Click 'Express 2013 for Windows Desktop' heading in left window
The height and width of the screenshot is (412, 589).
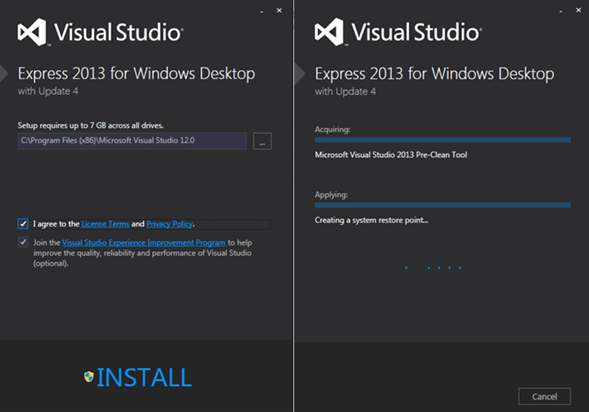tap(136, 74)
